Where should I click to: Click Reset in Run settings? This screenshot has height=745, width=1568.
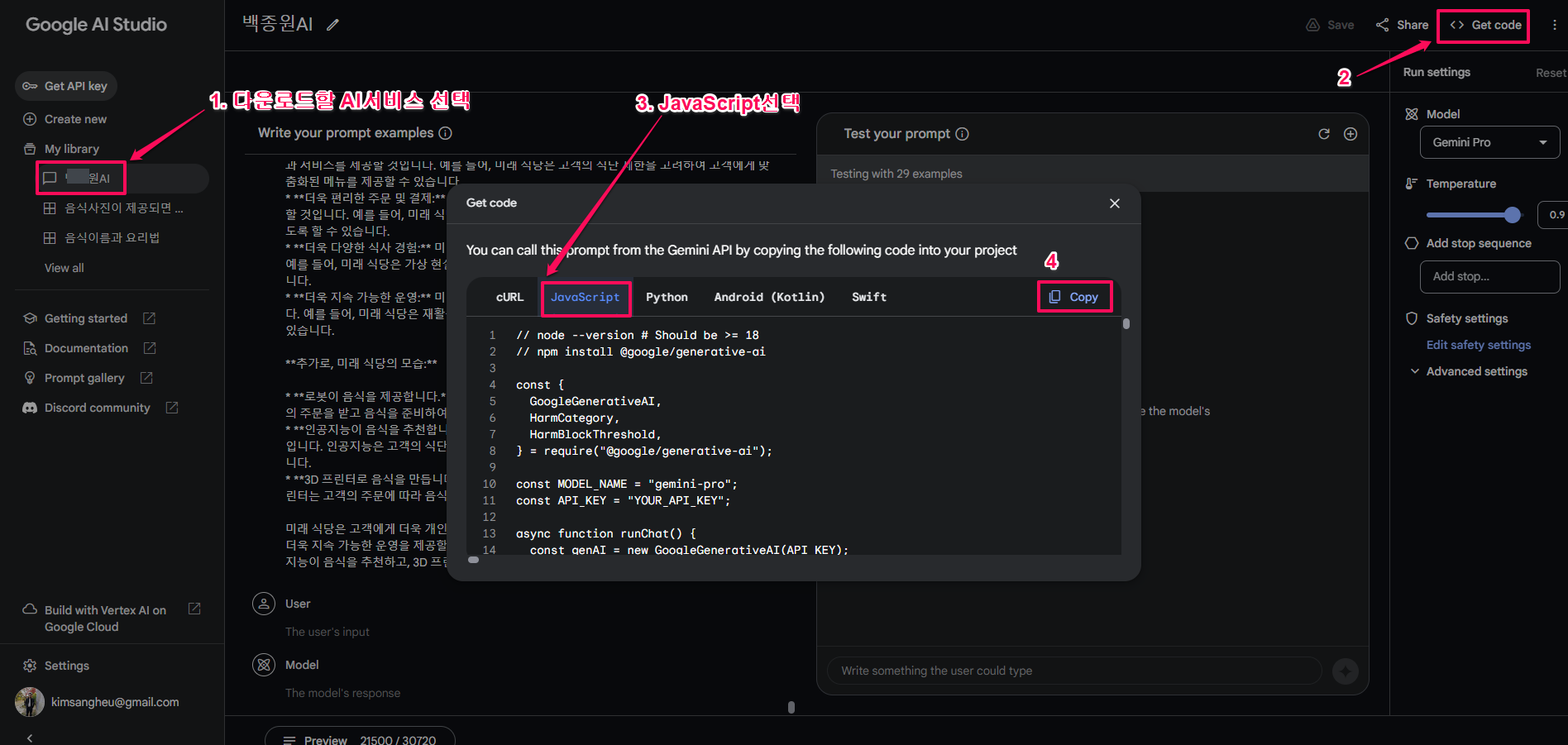tap(1551, 73)
